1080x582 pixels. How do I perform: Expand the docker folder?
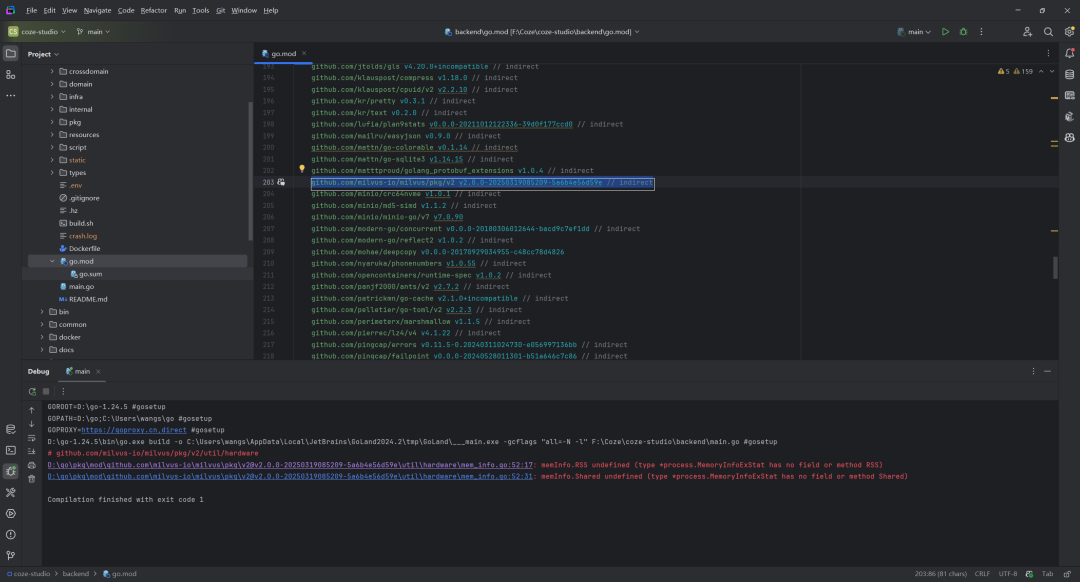[42, 337]
